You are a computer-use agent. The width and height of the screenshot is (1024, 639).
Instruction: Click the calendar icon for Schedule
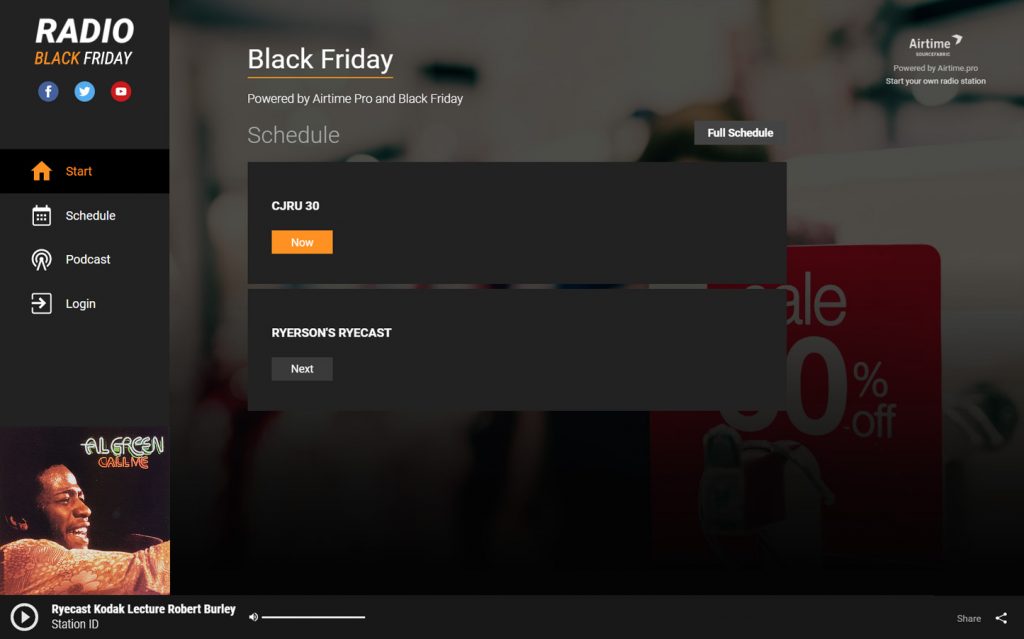[x=41, y=216]
